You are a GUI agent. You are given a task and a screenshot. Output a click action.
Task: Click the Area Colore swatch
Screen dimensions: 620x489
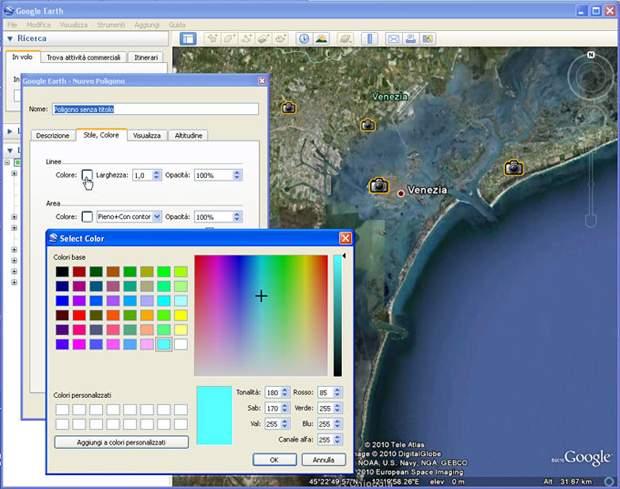click(87, 217)
